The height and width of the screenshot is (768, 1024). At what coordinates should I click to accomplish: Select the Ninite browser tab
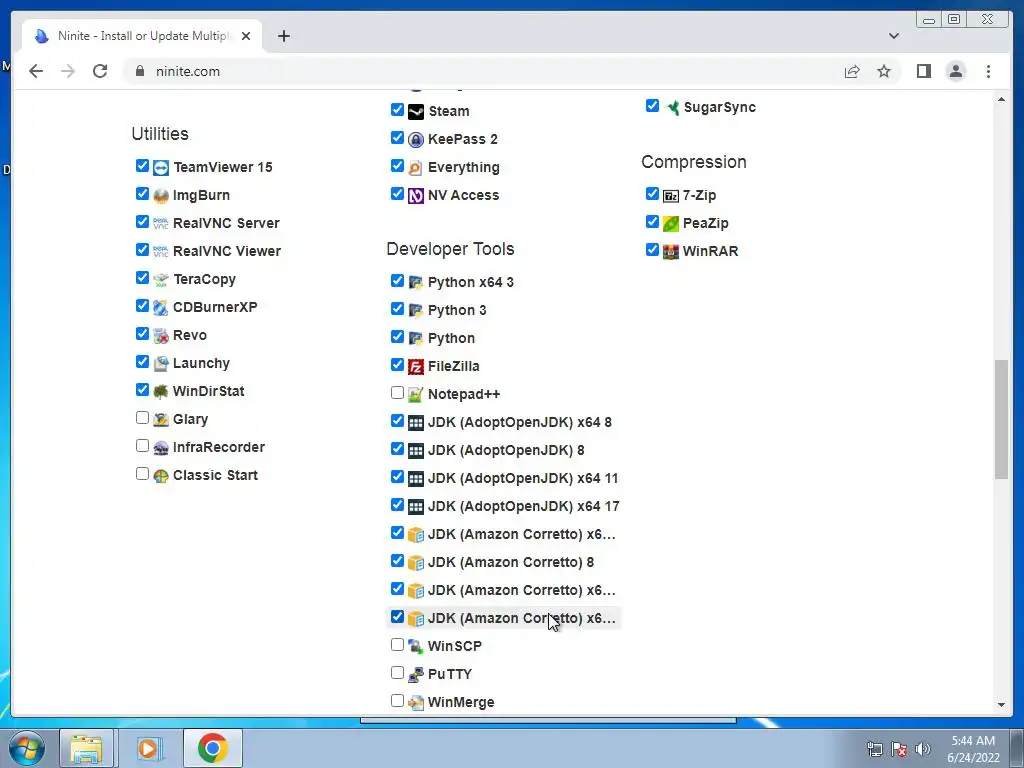[x=142, y=36]
